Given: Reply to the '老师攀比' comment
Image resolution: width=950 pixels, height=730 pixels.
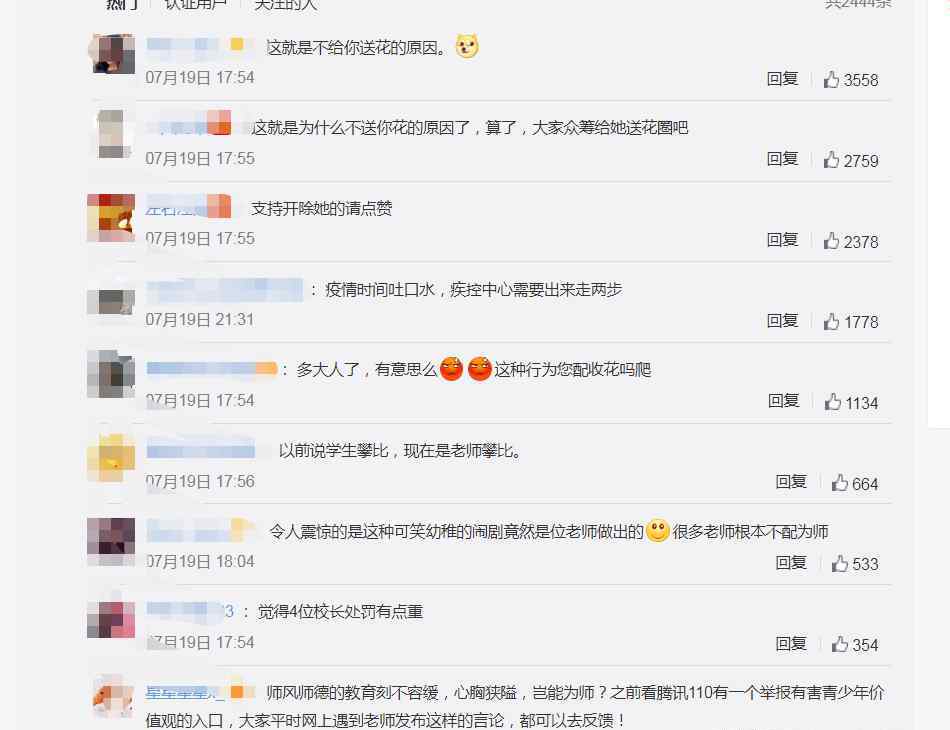Looking at the screenshot, I should coord(791,482).
